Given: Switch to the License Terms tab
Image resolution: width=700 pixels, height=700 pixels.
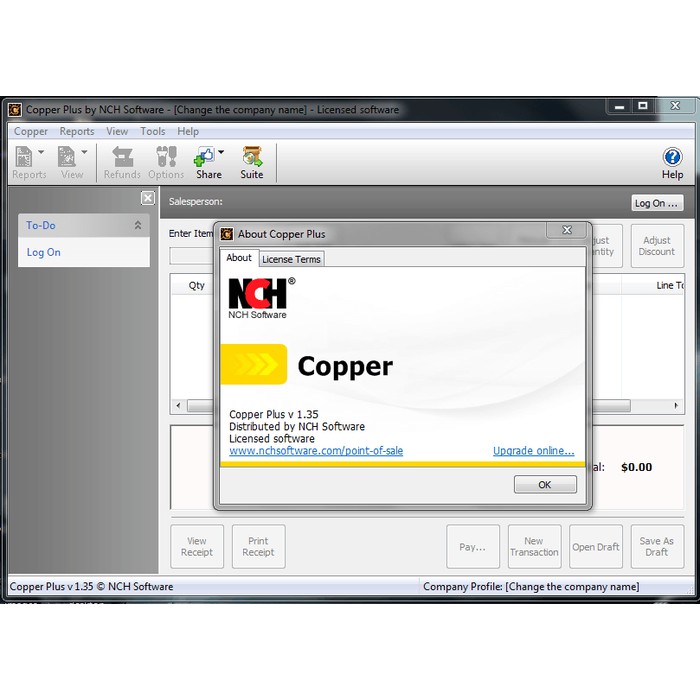Looking at the screenshot, I should [x=291, y=259].
